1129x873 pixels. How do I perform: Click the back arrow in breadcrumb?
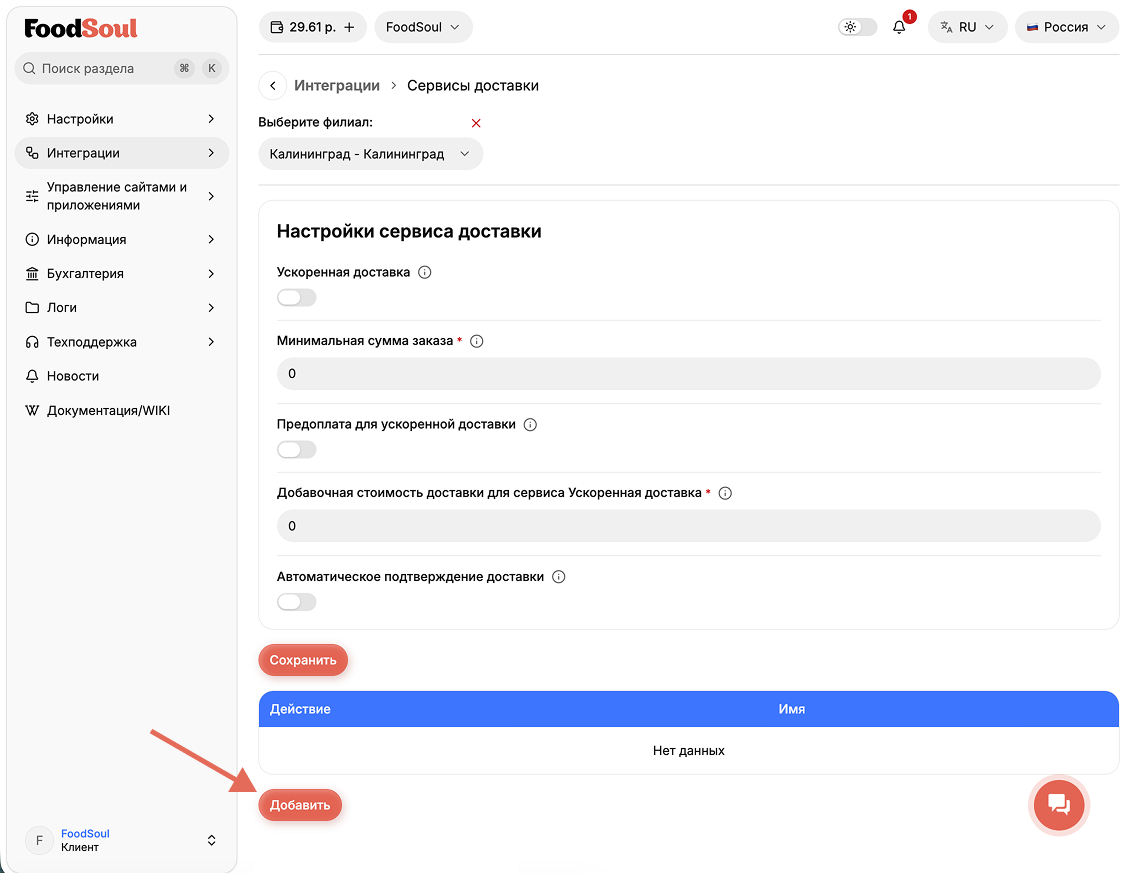point(272,86)
